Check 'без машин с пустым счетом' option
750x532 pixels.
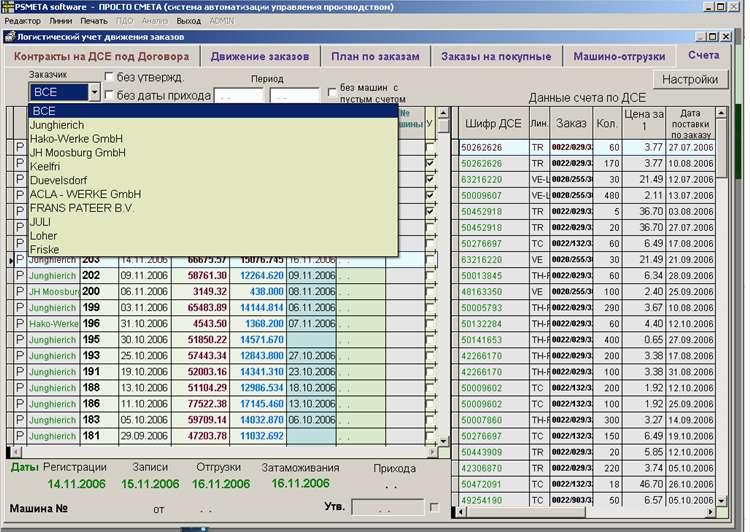point(332,92)
